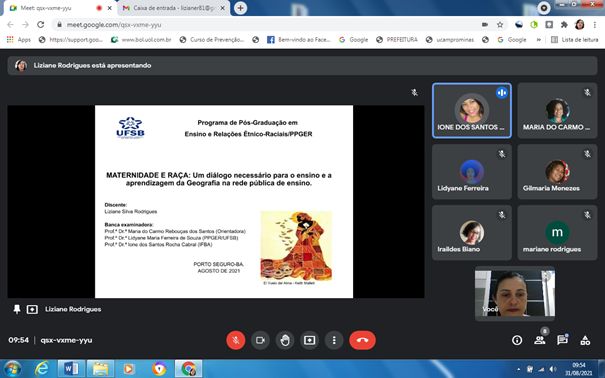Click camera permission icon in address bar
Image resolution: width=605 pixels, height=378 pixels.
(x=485, y=25)
